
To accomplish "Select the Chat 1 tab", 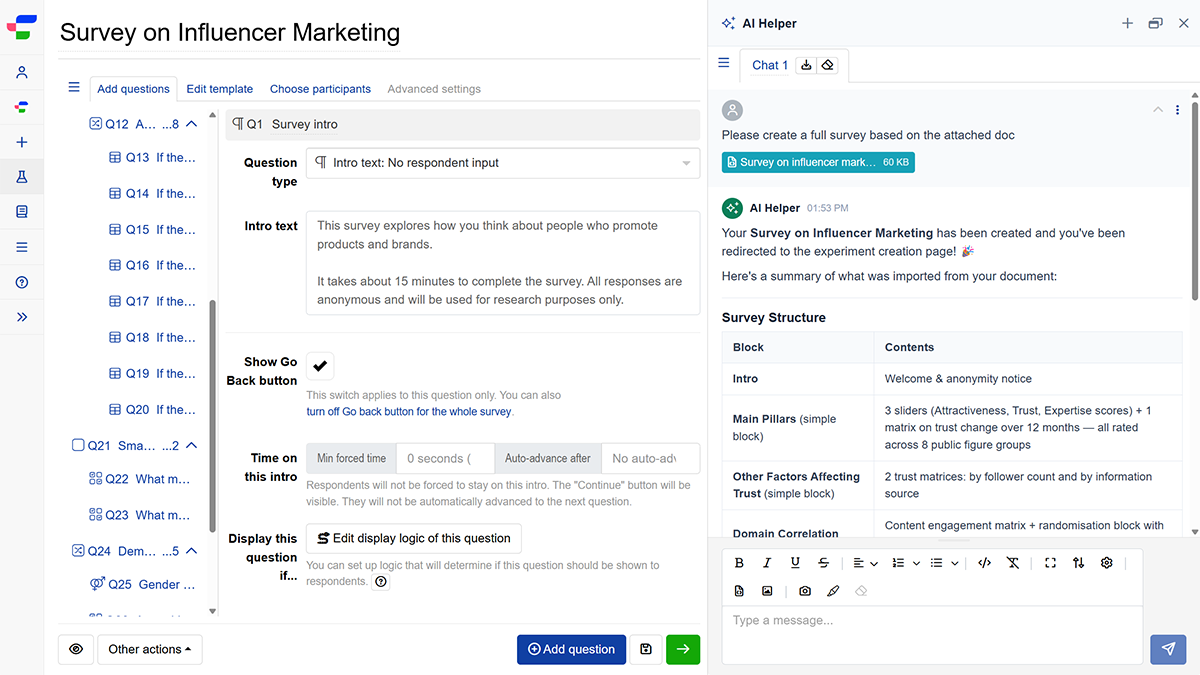I will pyautogui.click(x=770, y=65).
